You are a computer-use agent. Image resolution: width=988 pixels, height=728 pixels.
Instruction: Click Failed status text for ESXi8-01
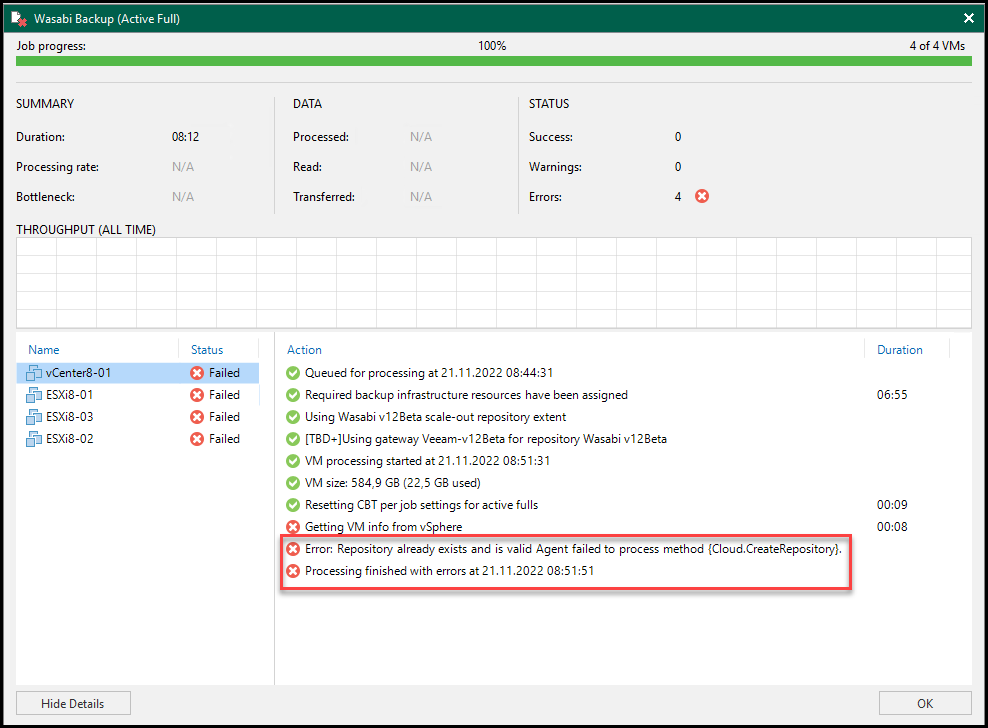click(x=224, y=395)
